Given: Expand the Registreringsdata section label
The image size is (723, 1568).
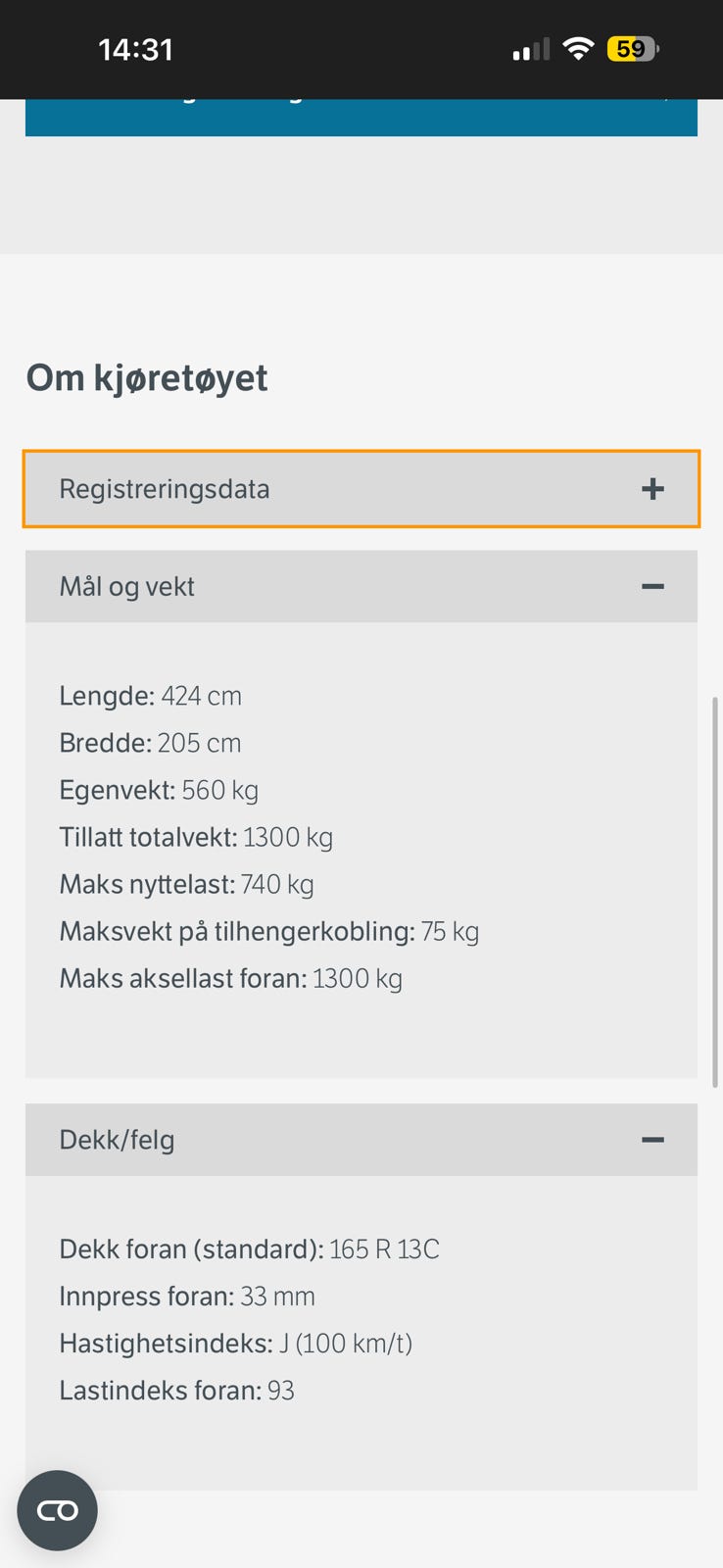Looking at the screenshot, I should click(165, 489).
